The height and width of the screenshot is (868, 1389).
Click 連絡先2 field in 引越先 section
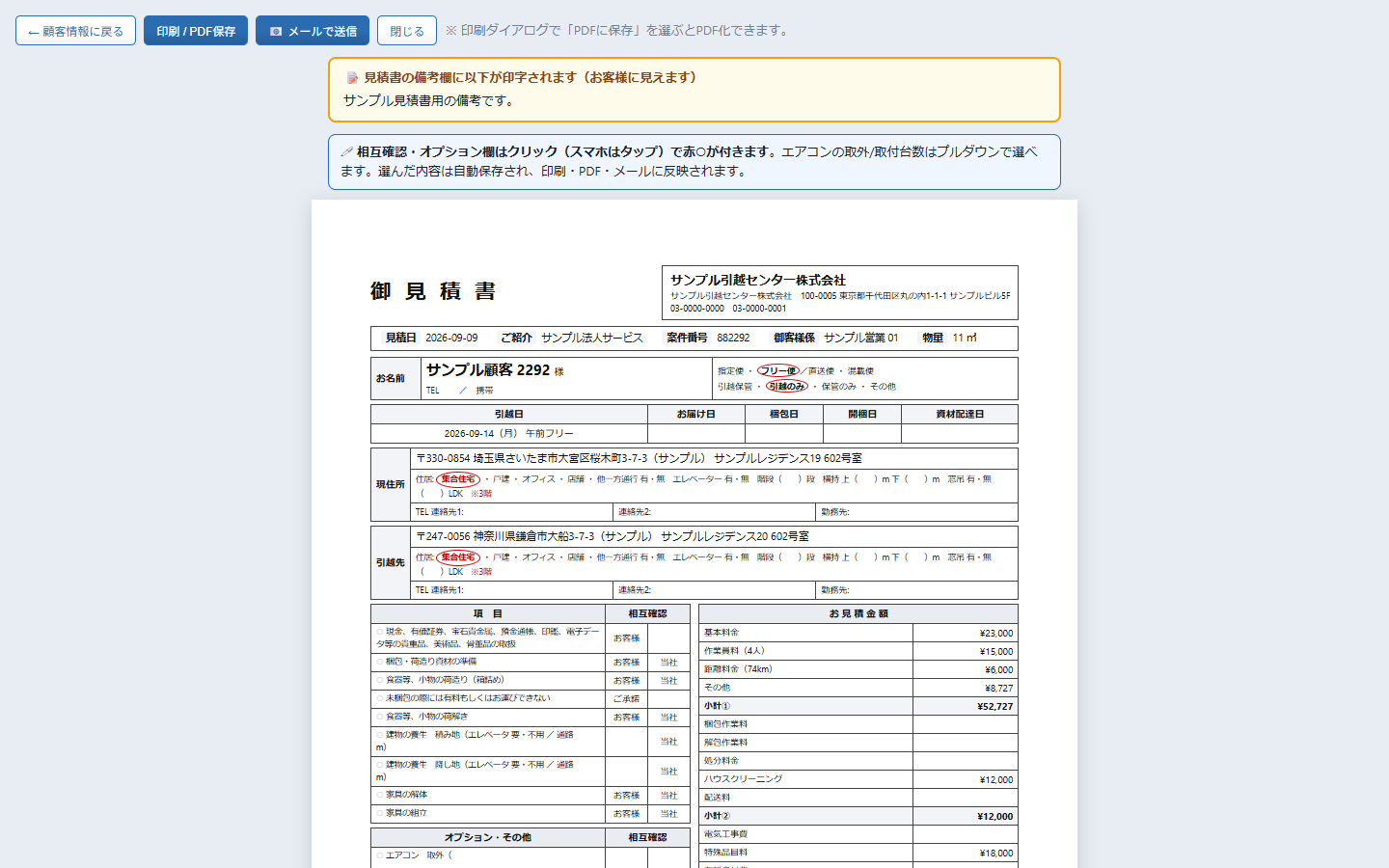[714, 589]
